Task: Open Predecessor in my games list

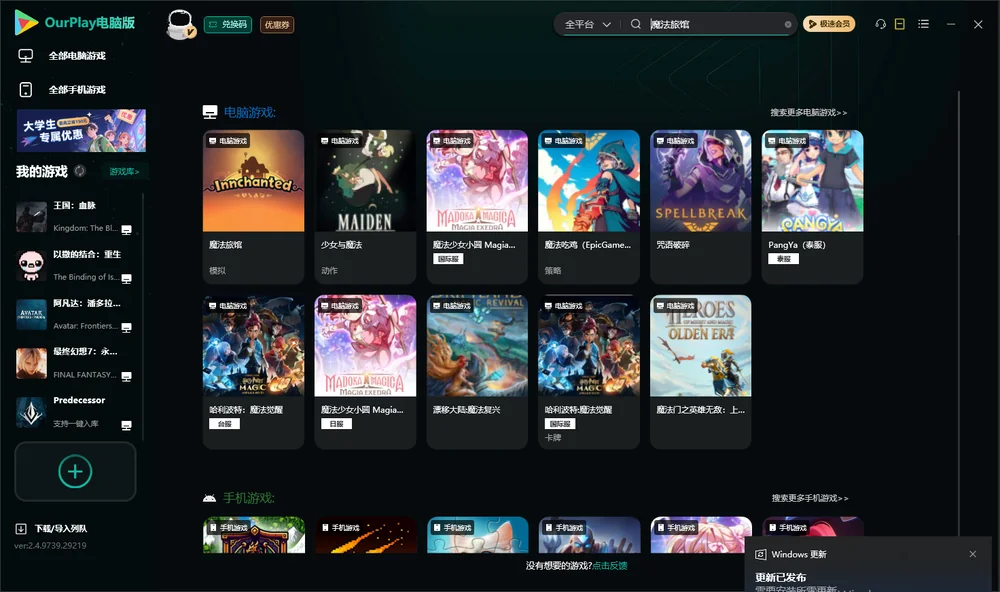Action: pos(75,412)
